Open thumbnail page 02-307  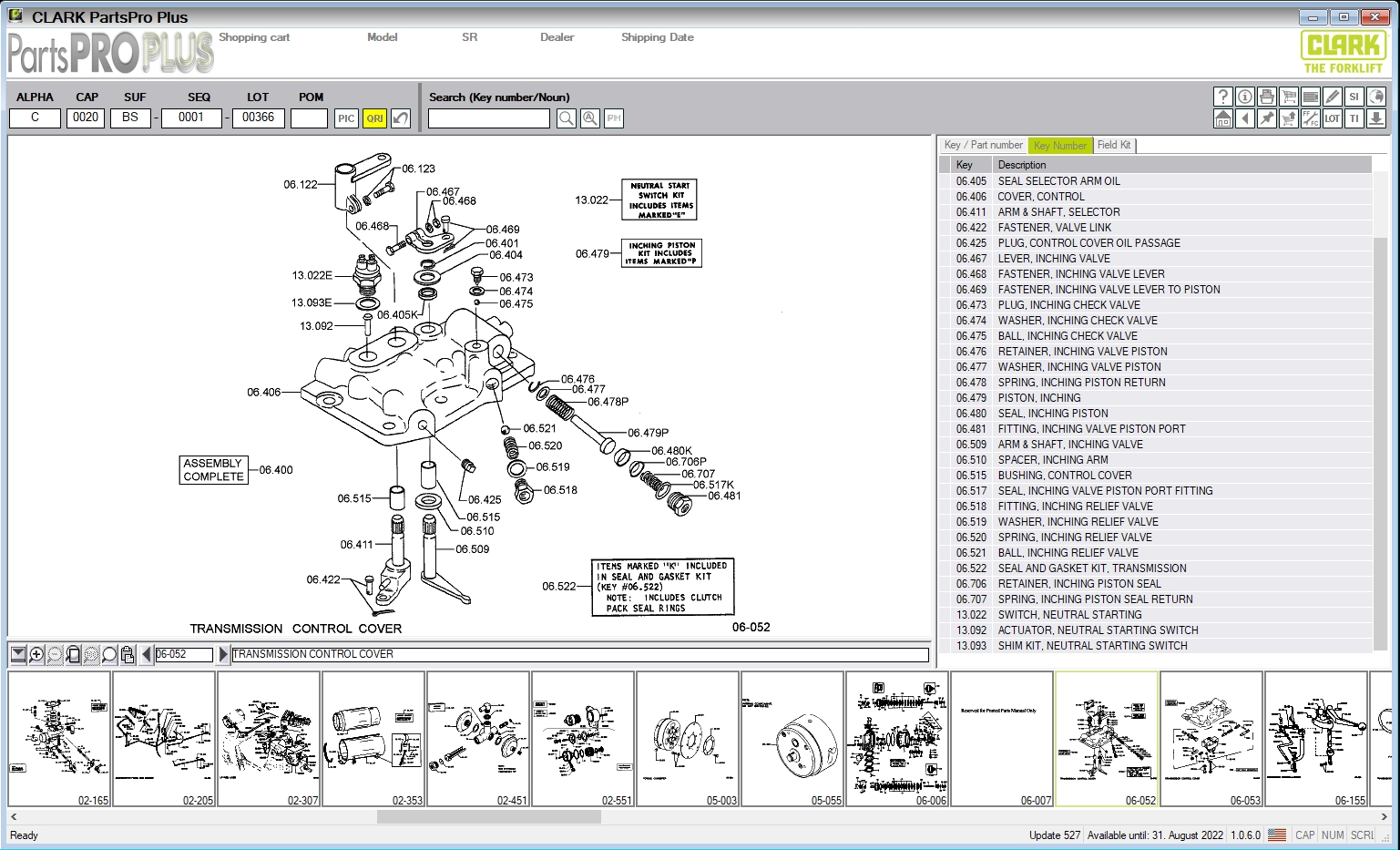(x=269, y=739)
